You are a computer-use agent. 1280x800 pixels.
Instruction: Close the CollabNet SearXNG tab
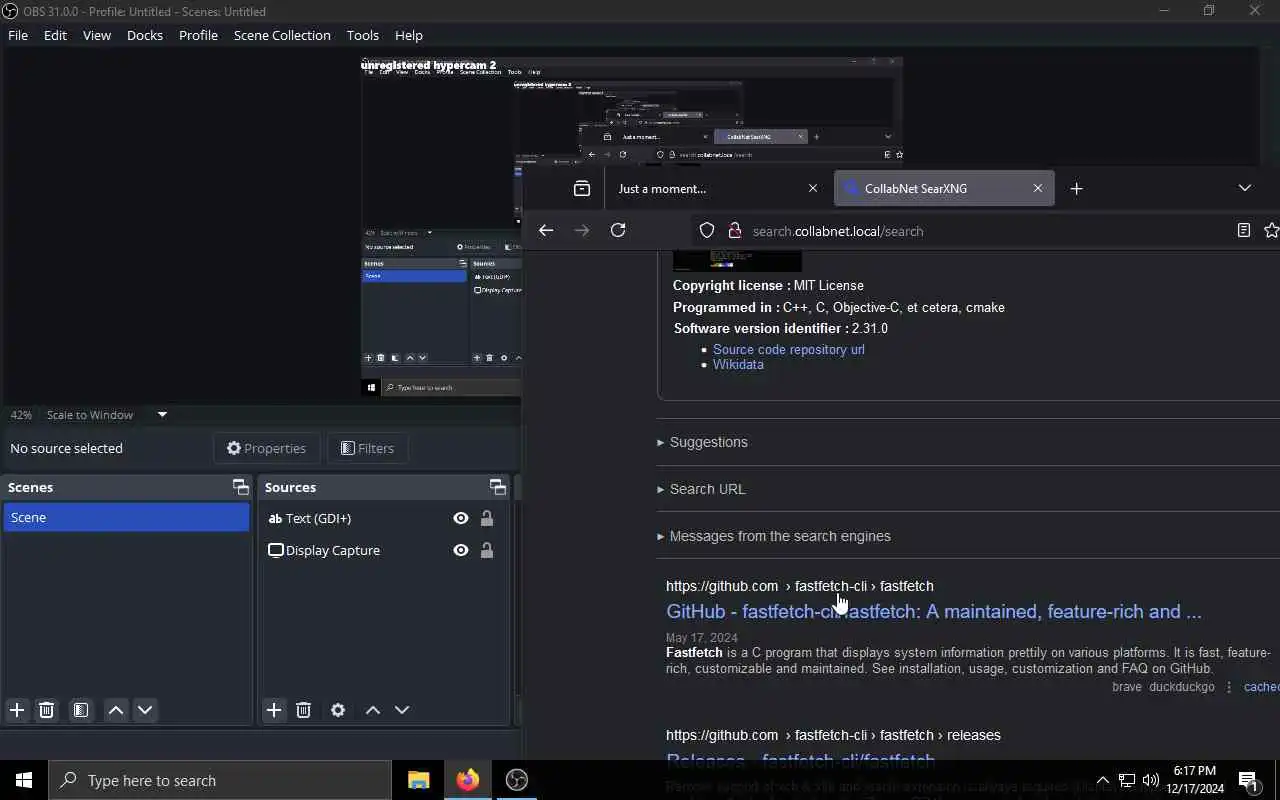1037,188
